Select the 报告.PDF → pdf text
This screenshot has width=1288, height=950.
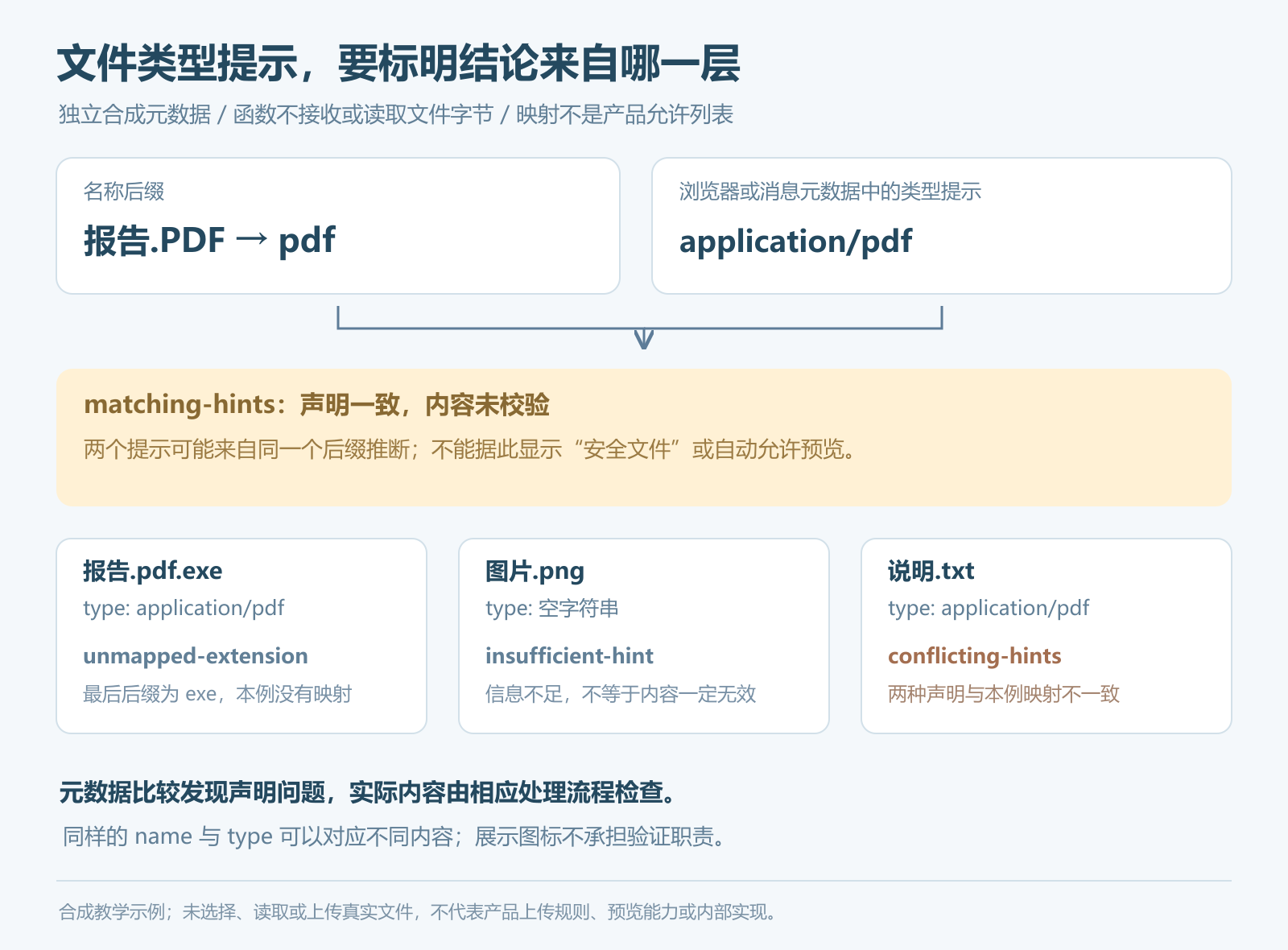tap(209, 241)
